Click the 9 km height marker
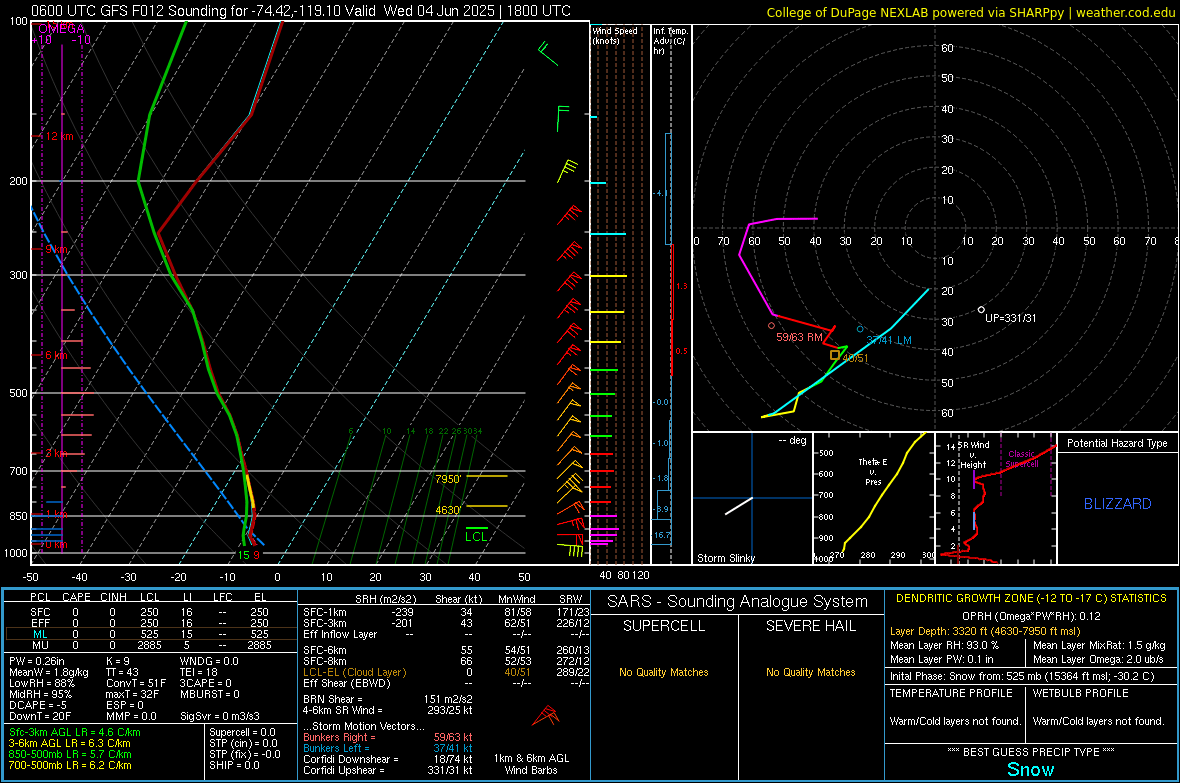The image size is (1180, 783). [56, 248]
